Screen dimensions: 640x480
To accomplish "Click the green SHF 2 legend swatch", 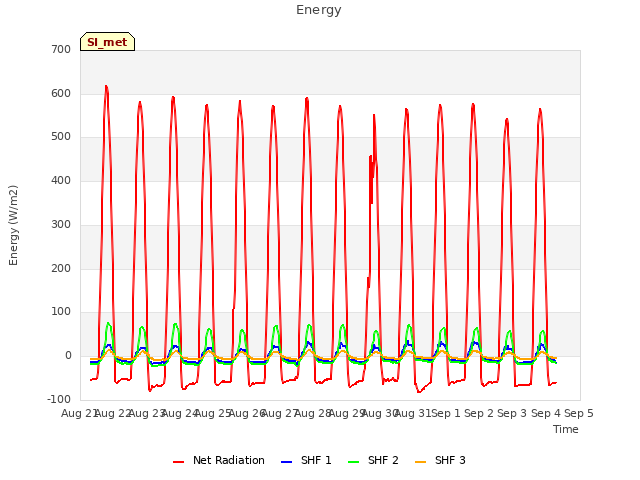I will (353, 462).
